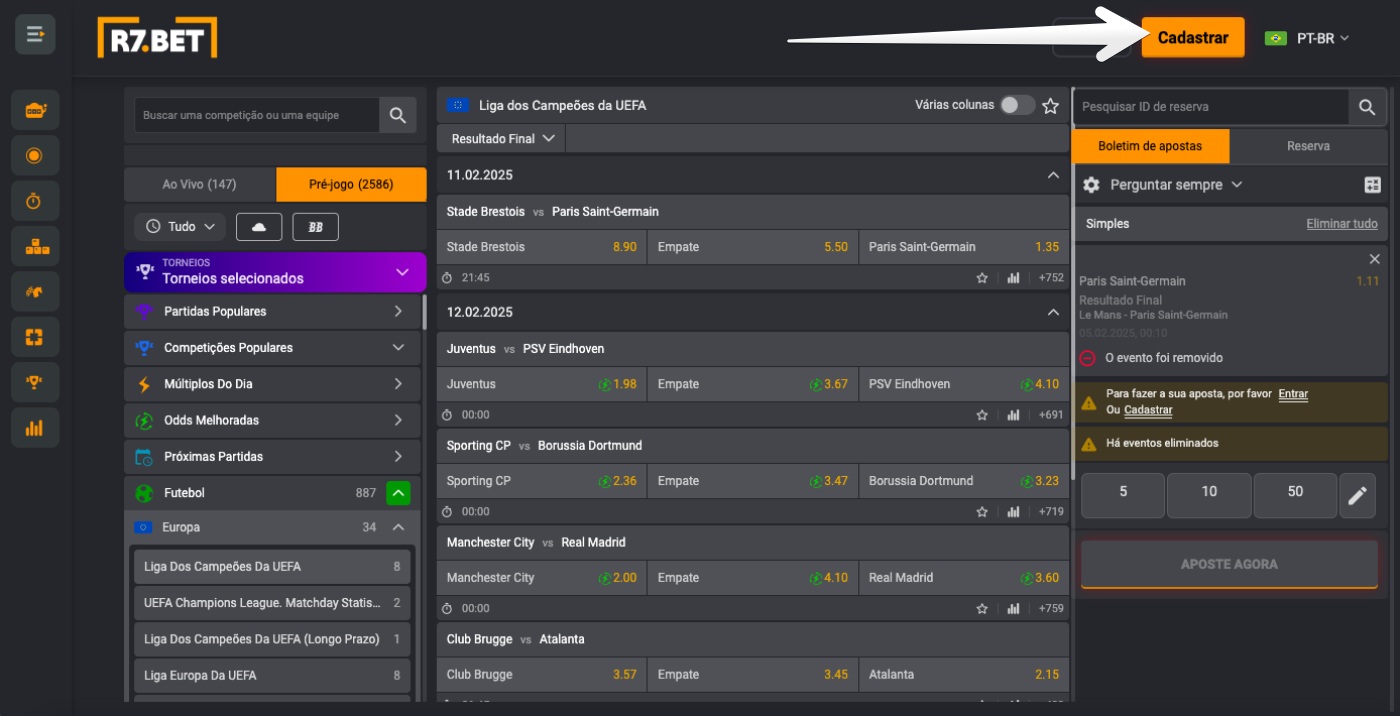Click the Pesquisar ID de reserva field
Screen dimensions: 1400x716
(1210, 107)
